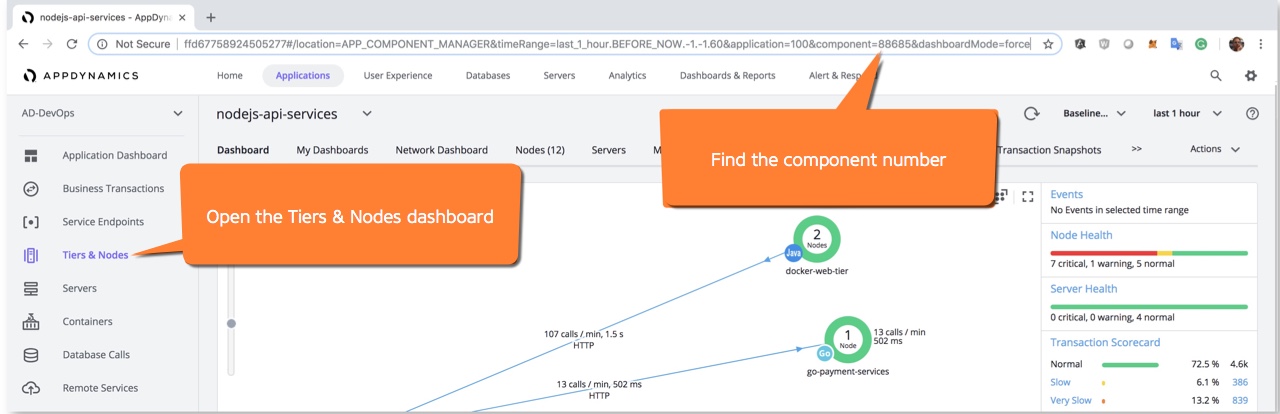Reload the page in the browser

(72, 44)
